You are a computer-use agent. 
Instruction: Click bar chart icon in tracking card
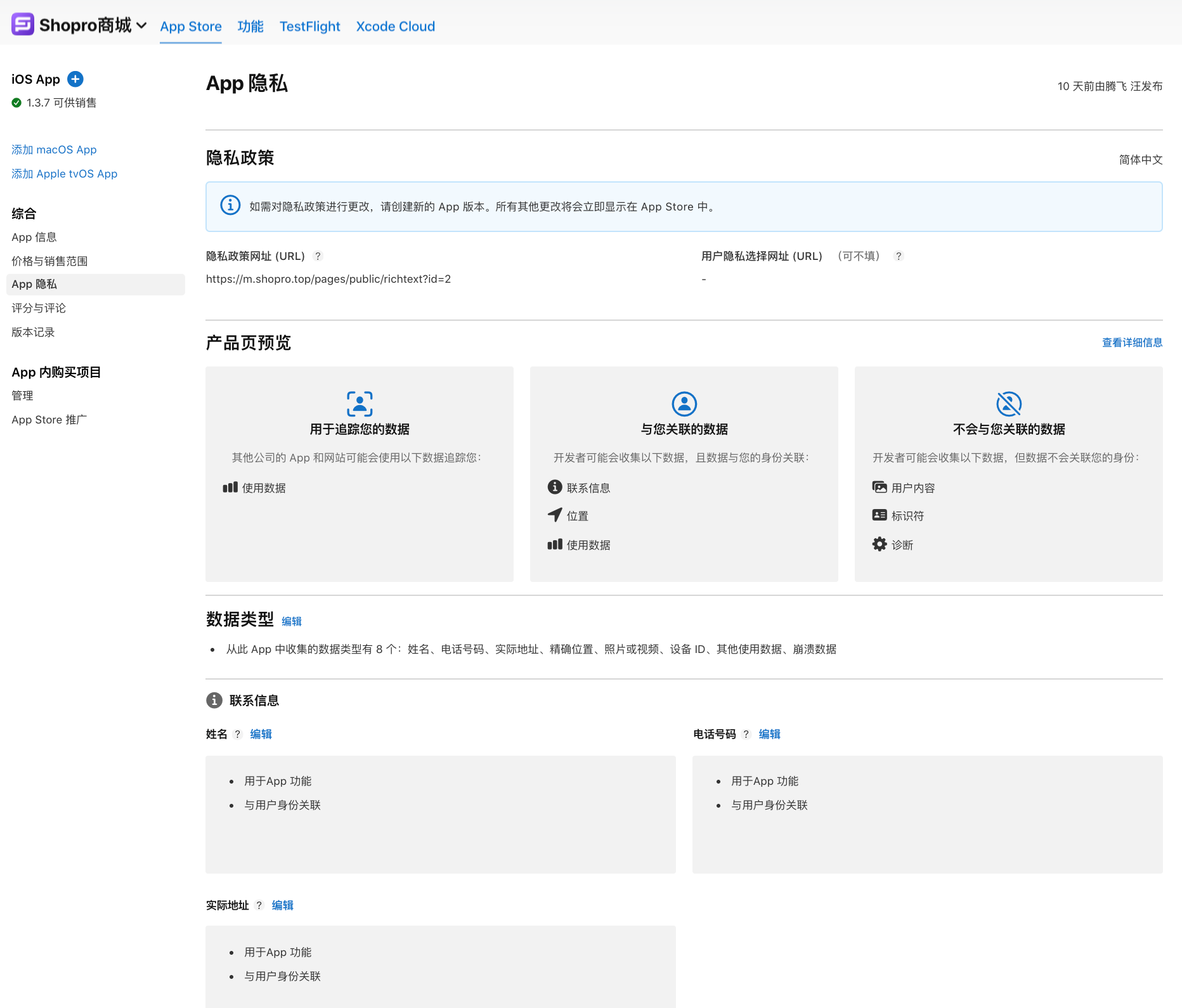pos(230,487)
